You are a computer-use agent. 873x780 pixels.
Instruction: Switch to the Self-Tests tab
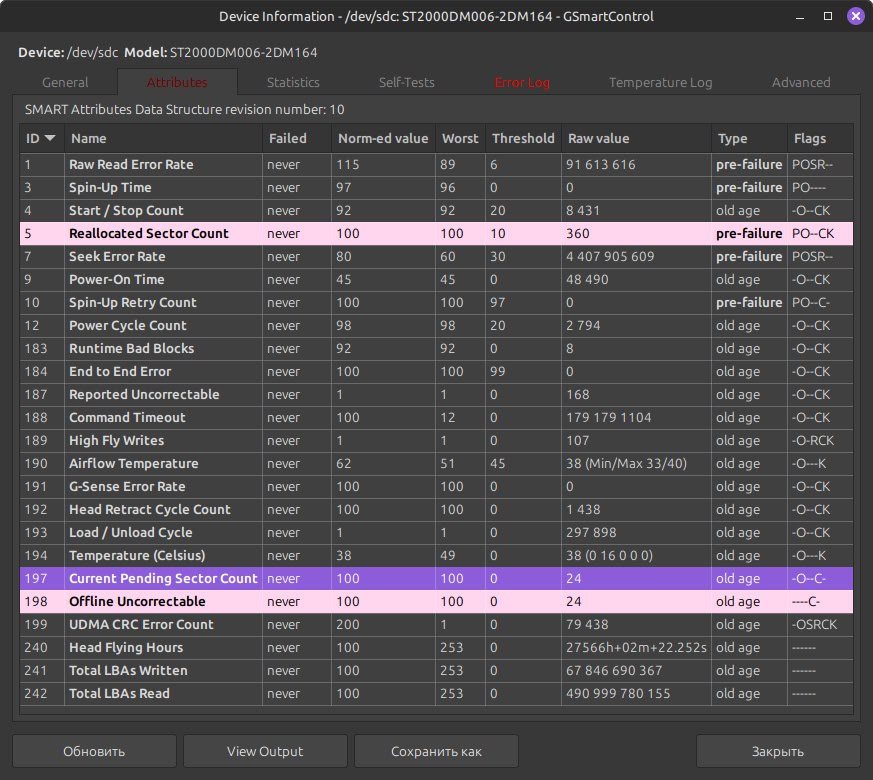[x=406, y=82]
